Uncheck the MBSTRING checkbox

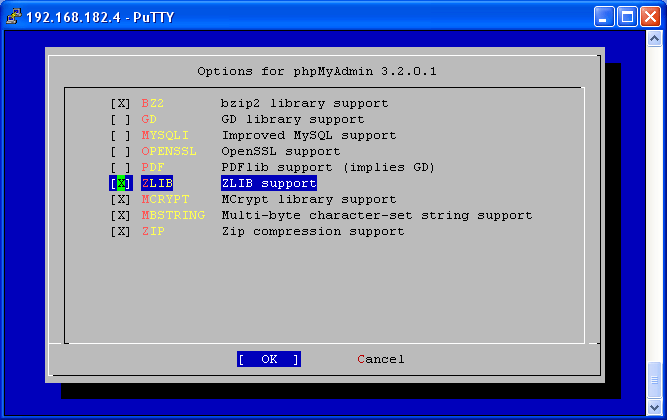point(121,215)
